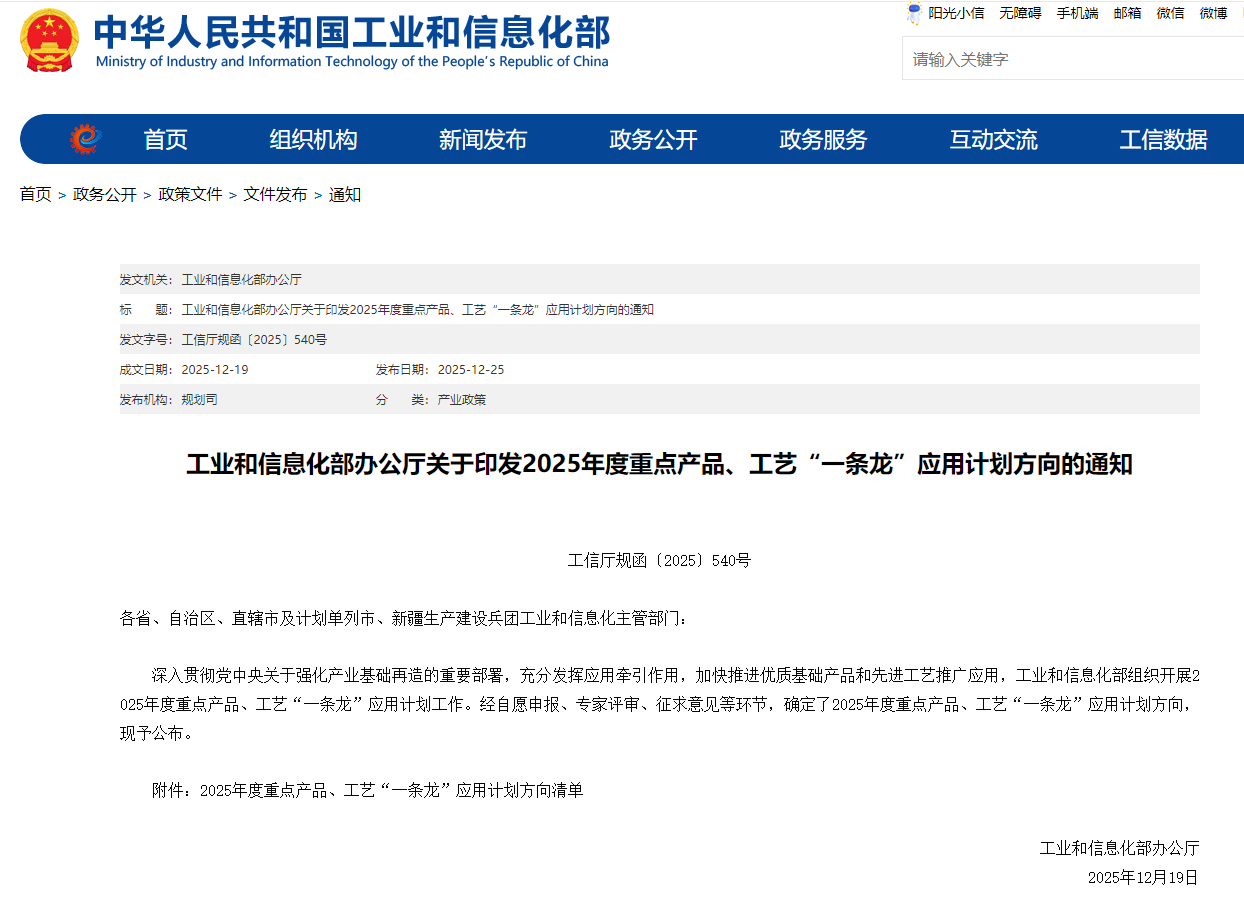Click the national emblem logo
This screenshot has height=904, width=1244.
point(49,40)
